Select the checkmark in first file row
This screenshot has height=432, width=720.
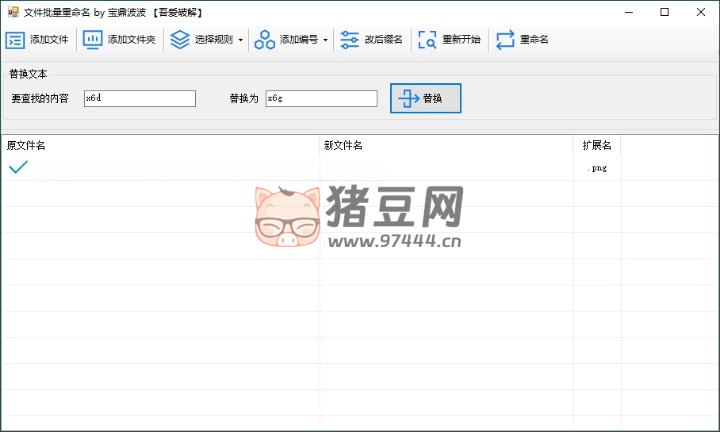pyautogui.click(x=18, y=167)
